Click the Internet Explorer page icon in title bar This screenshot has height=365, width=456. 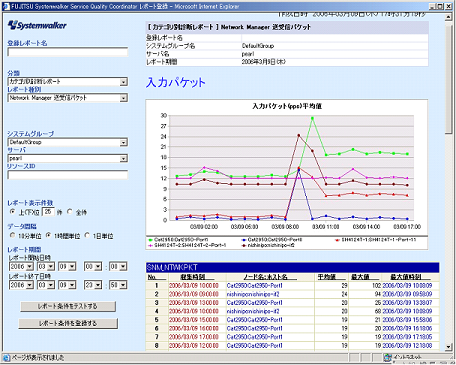6,6
